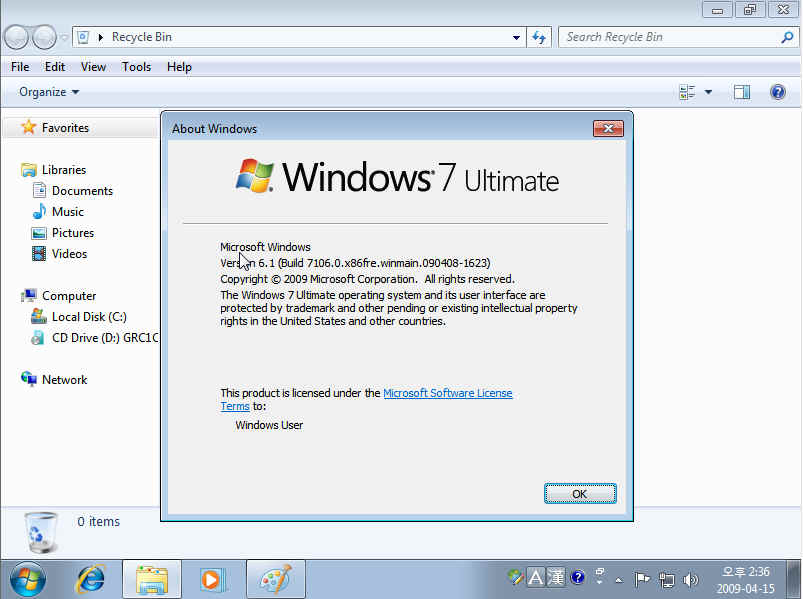Open the Help menu
The image size is (803, 599).
pyautogui.click(x=179, y=67)
